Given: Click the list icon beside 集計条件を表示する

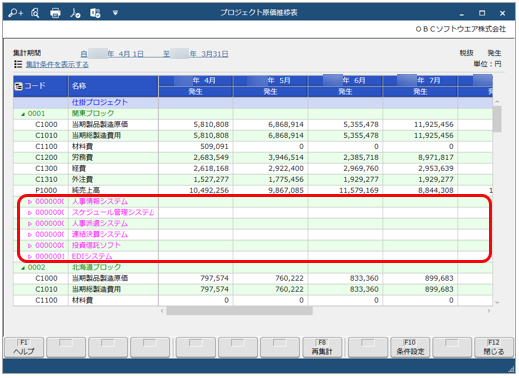Looking at the screenshot, I should 18,64.
